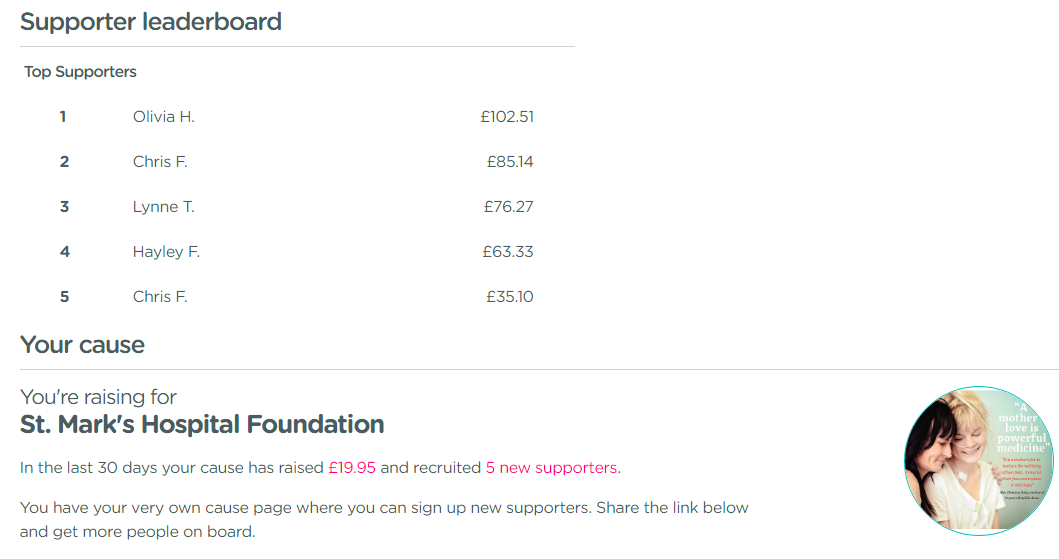Click the "Supporter leaderboard" heading
1059x559 pixels.
click(151, 22)
